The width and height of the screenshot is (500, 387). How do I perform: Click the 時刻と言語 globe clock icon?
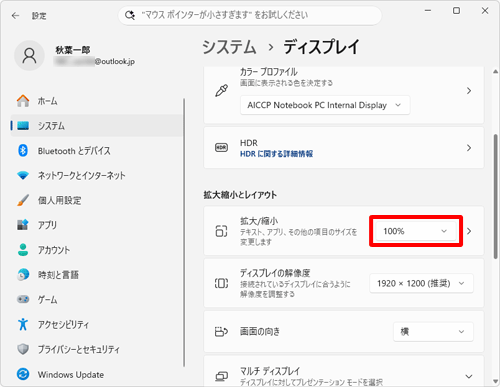tap(23, 274)
